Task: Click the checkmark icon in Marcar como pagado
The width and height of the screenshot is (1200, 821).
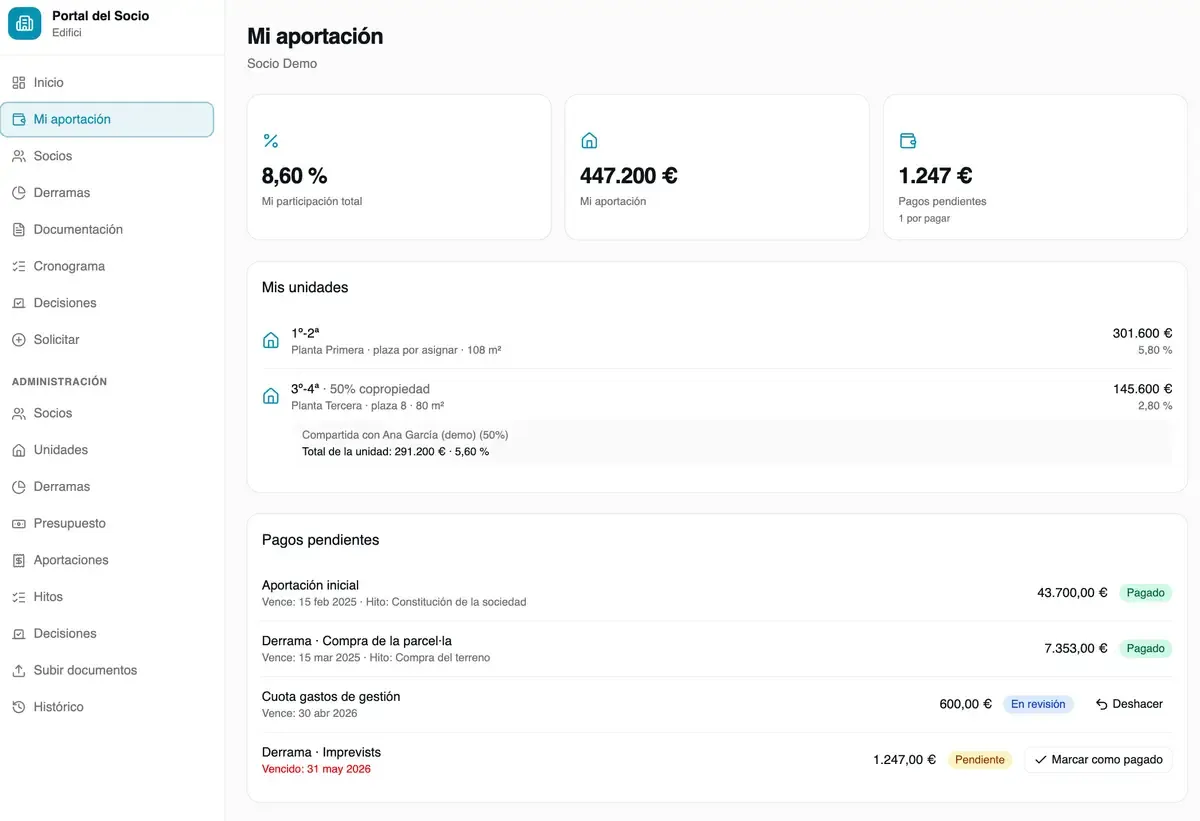Action: [1041, 760]
